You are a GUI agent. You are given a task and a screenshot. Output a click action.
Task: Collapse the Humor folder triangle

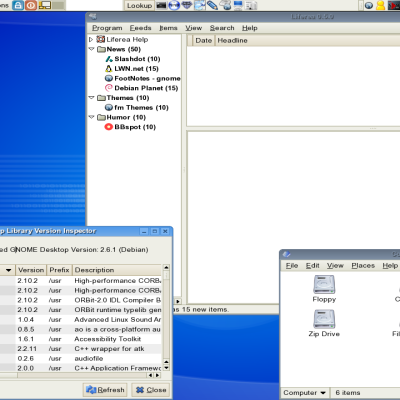point(92,117)
